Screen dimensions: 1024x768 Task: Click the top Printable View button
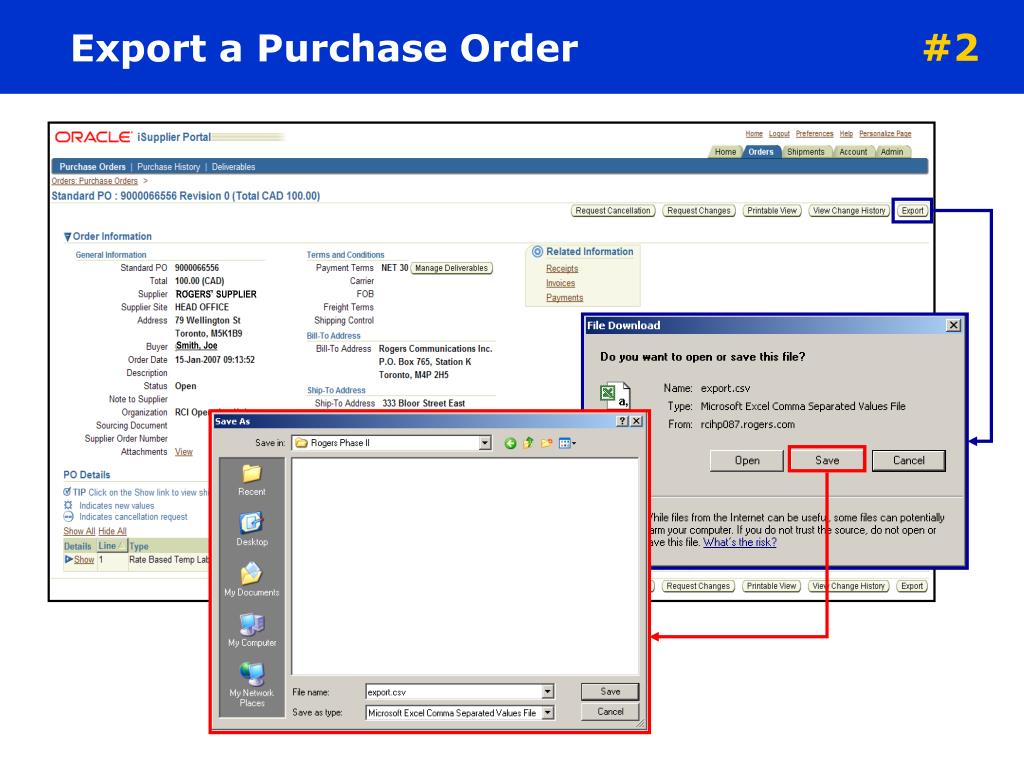pos(772,211)
